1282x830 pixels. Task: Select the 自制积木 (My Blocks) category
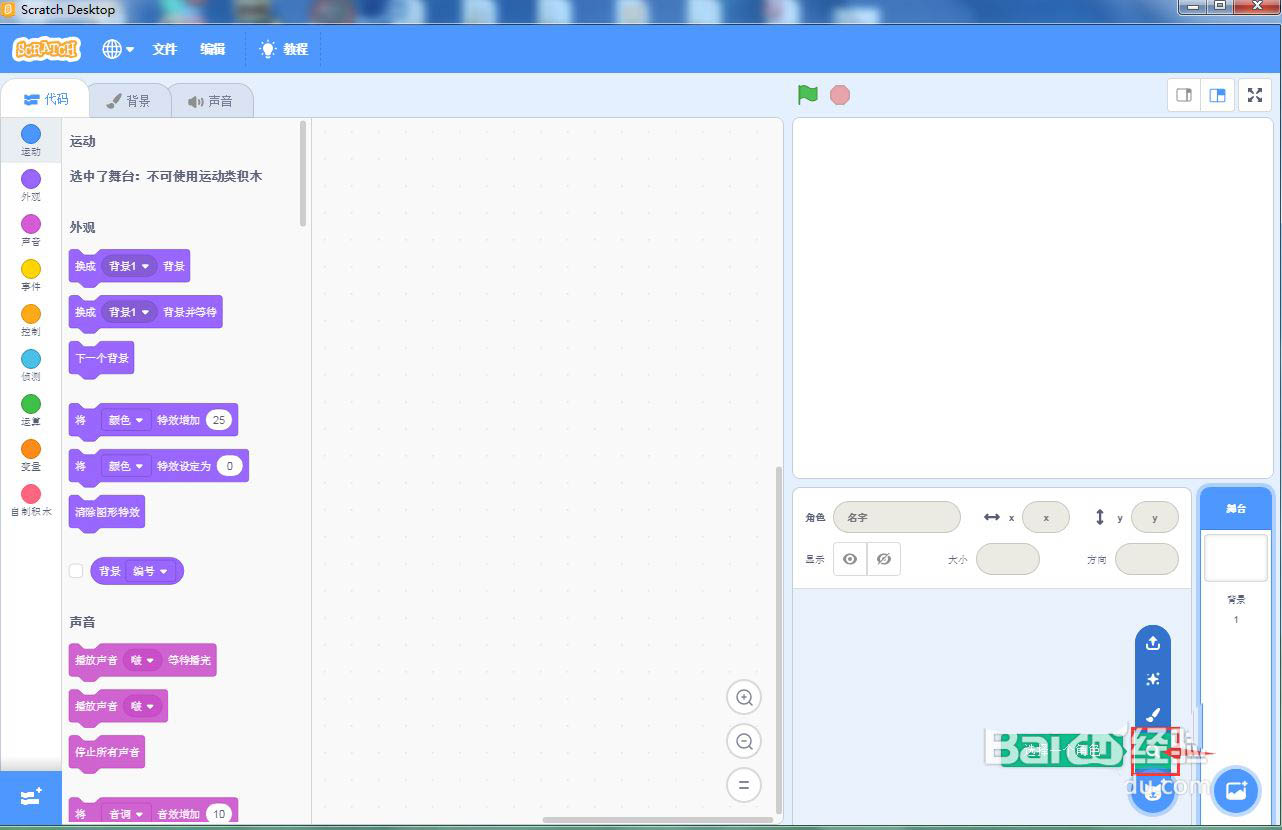coord(31,500)
